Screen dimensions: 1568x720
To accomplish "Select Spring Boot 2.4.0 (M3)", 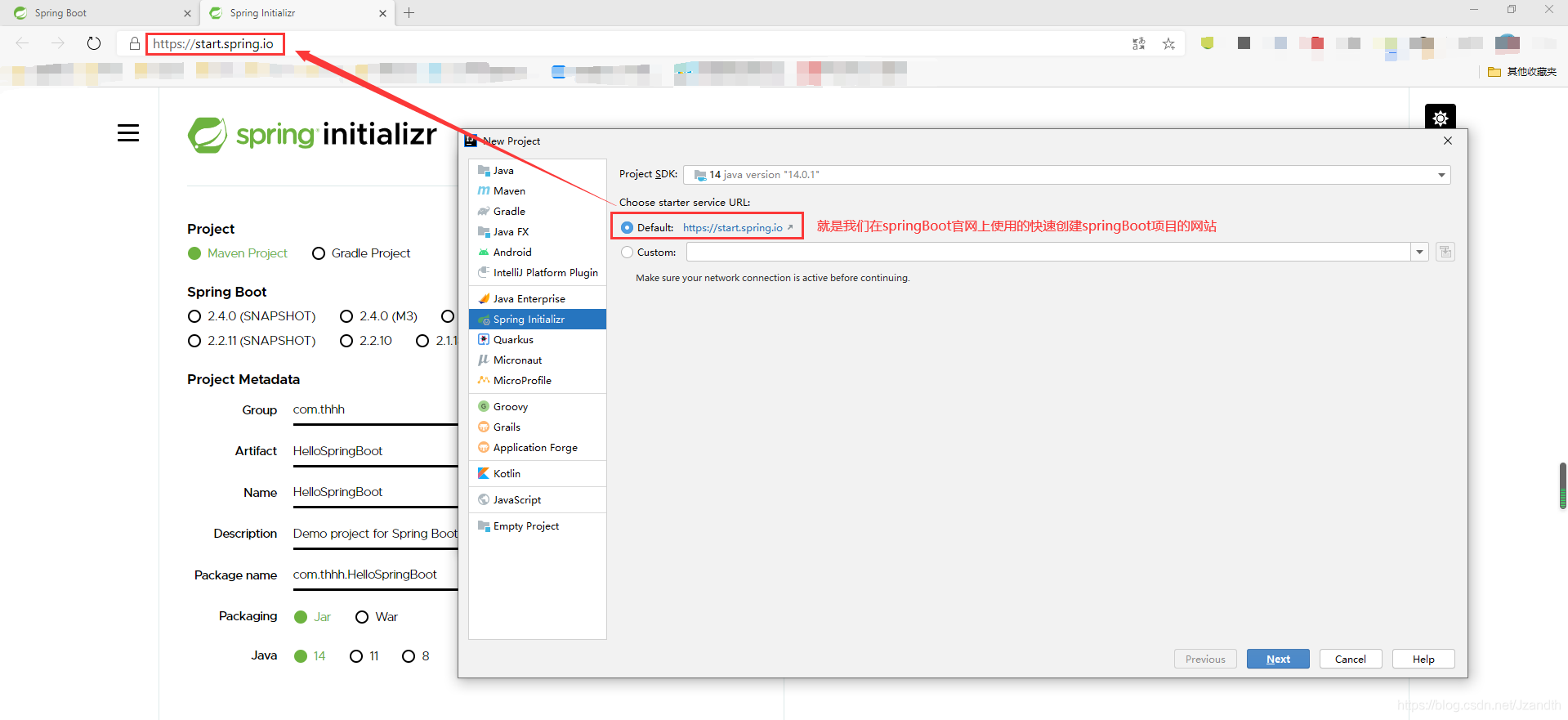I will point(379,316).
